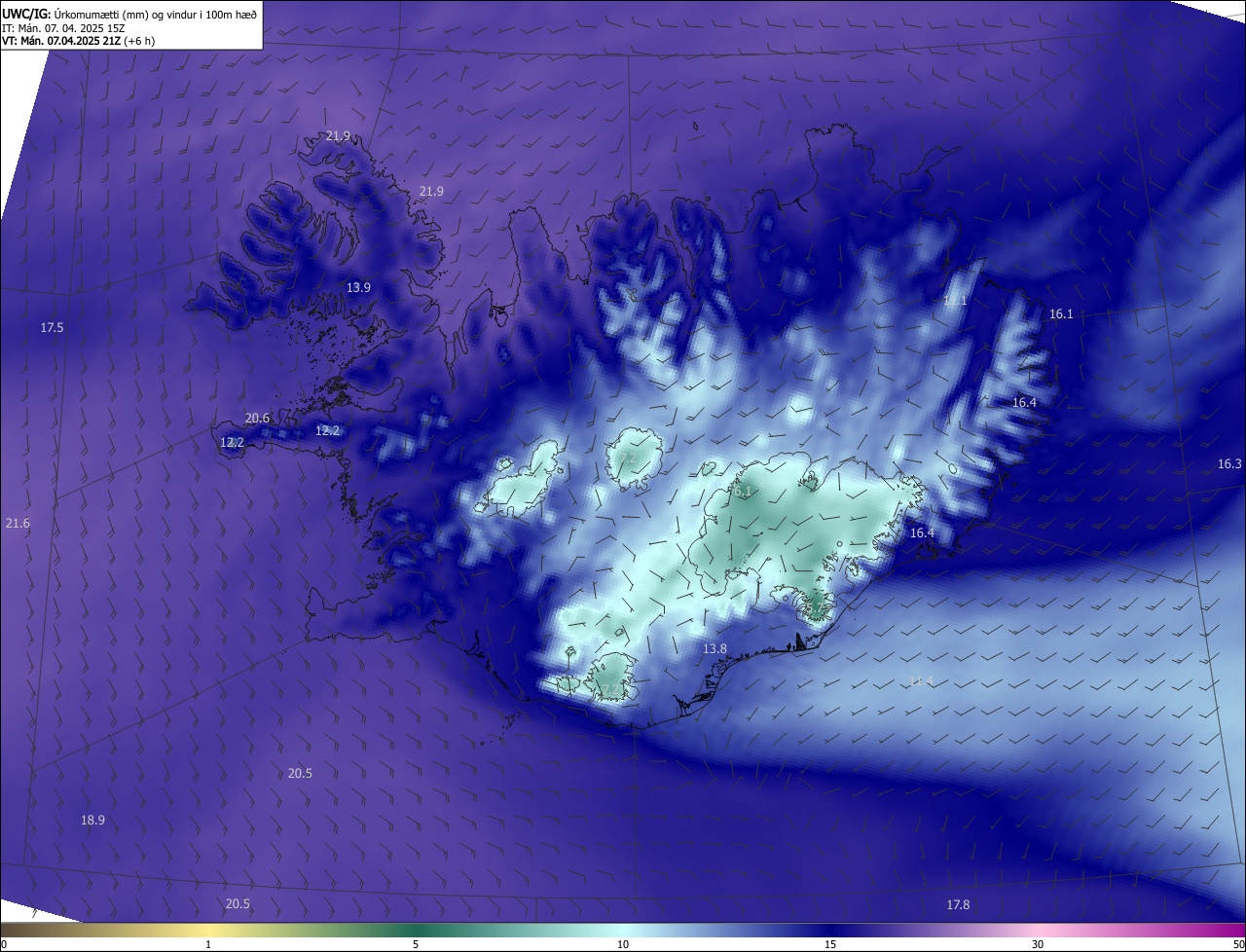Click the title 'Úrkomumætti (mm) og vindur í 100m hæð'
1246x952 pixels.
coord(155,14)
